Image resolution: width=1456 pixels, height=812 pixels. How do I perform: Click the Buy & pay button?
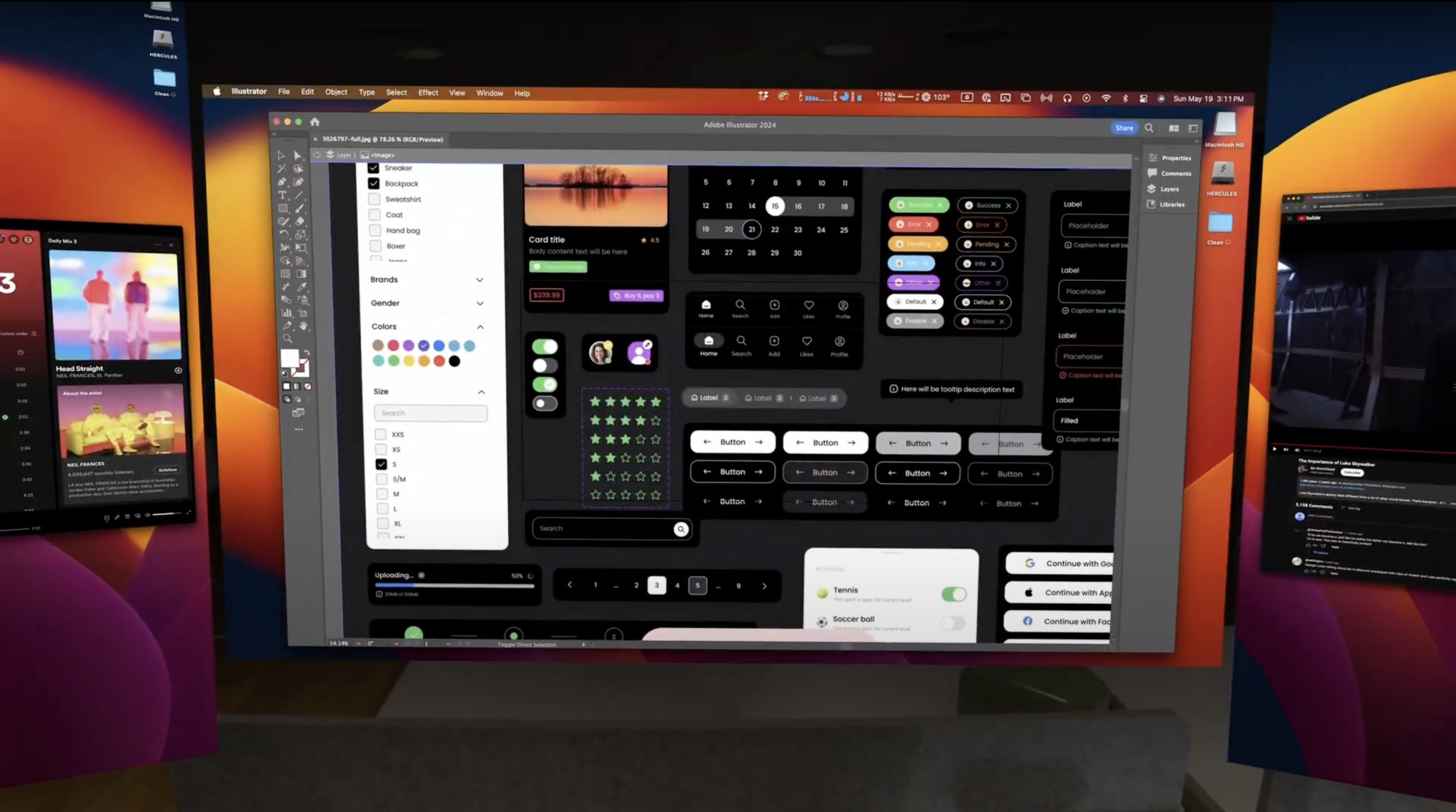(x=638, y=295)
